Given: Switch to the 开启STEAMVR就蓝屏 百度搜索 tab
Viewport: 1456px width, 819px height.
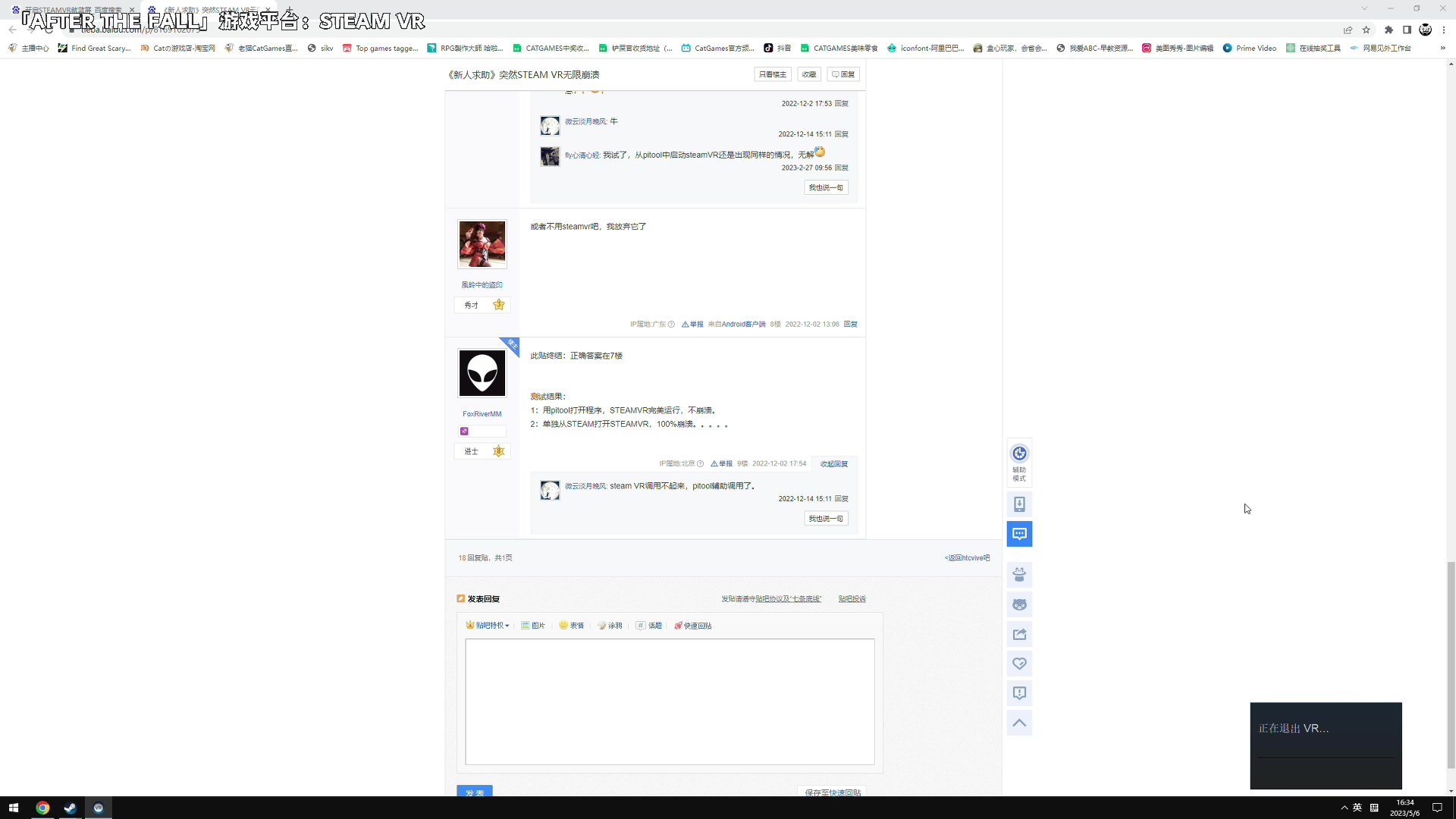Looking at the screenshot, I should (74, 10).
